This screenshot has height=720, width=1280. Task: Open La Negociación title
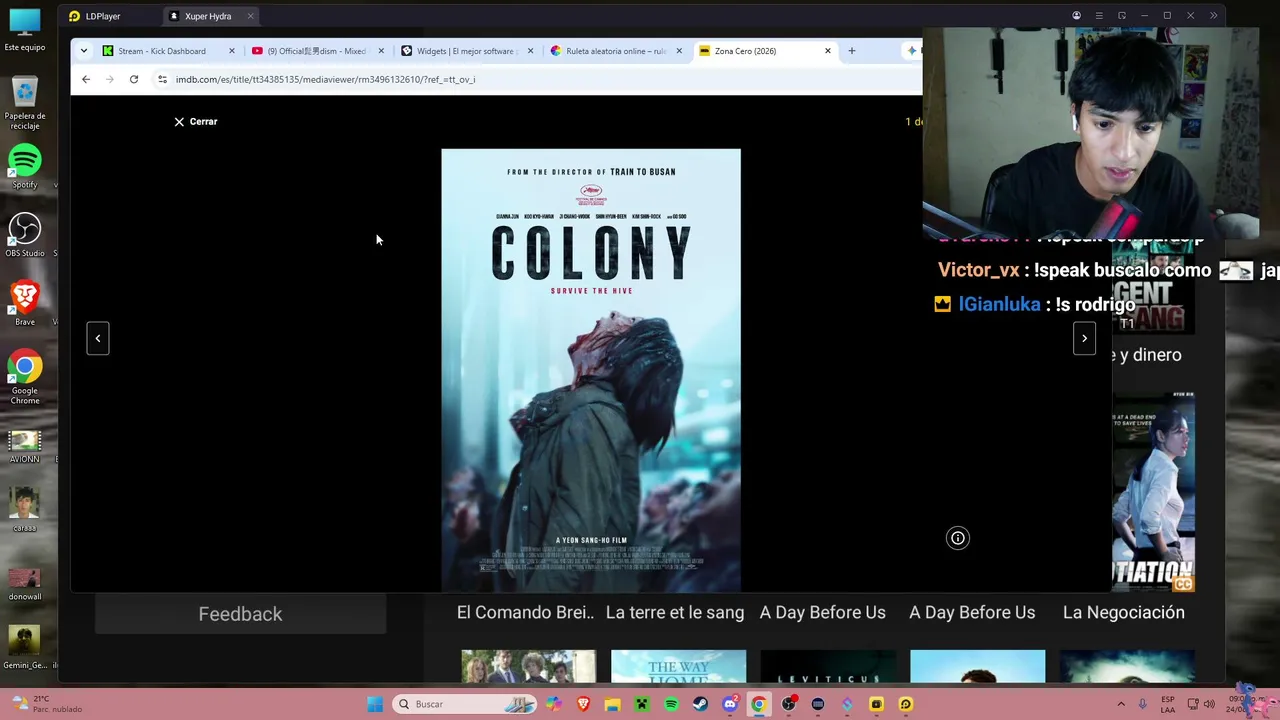1124,612
